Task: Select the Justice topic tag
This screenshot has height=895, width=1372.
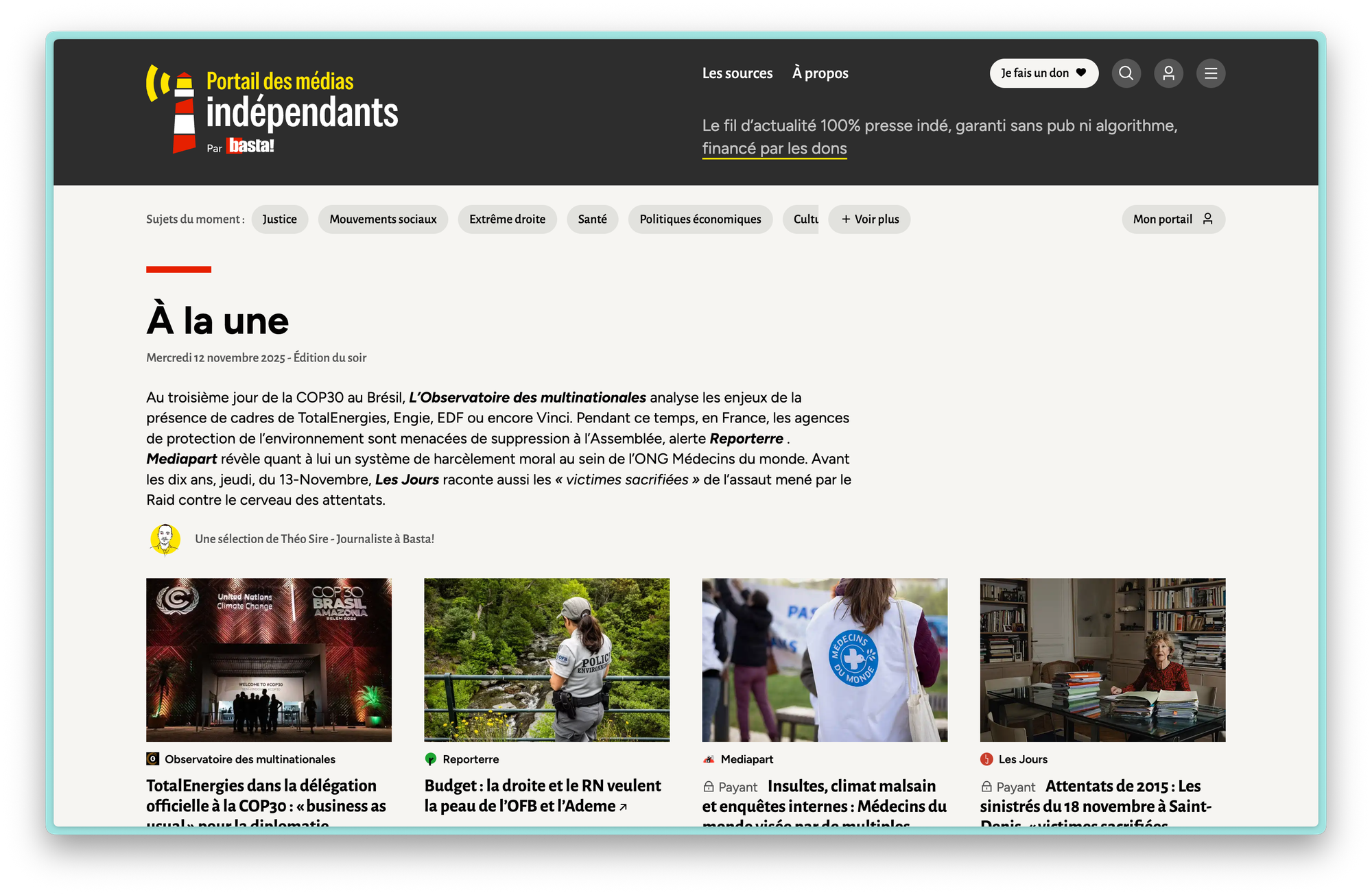Action: click(279, 219)
